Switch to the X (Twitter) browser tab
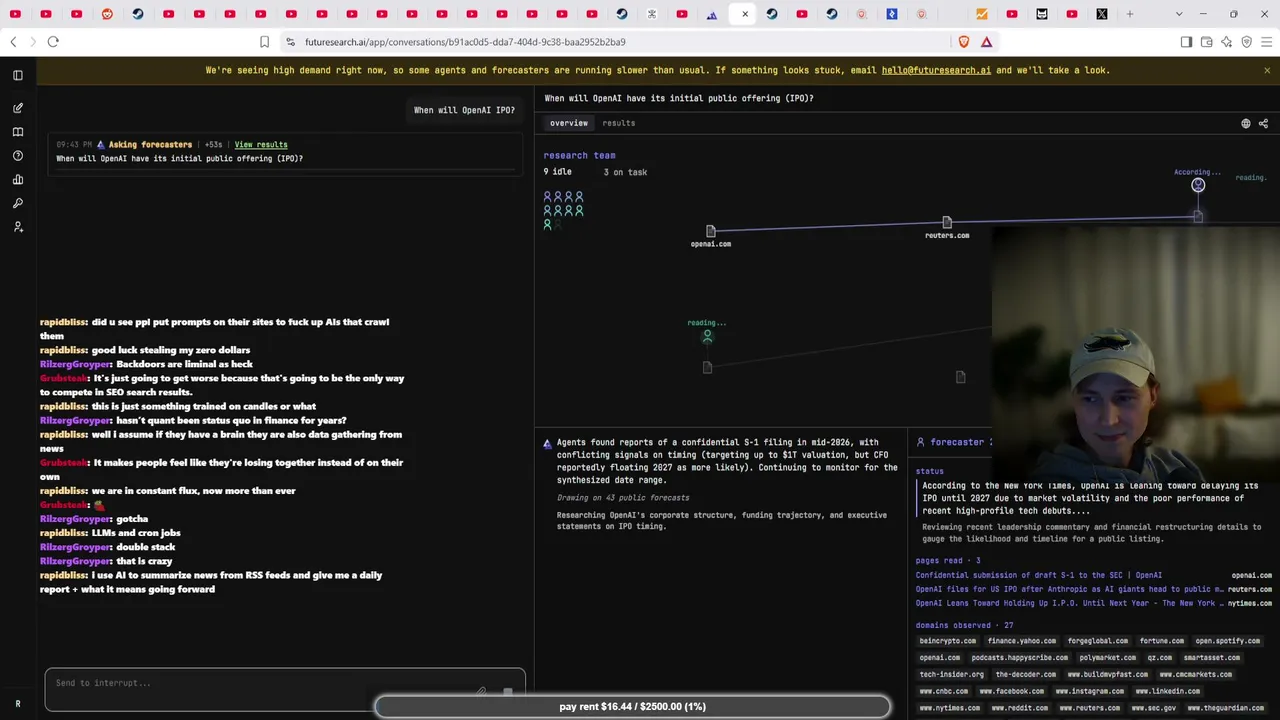 coord(1101,14)
